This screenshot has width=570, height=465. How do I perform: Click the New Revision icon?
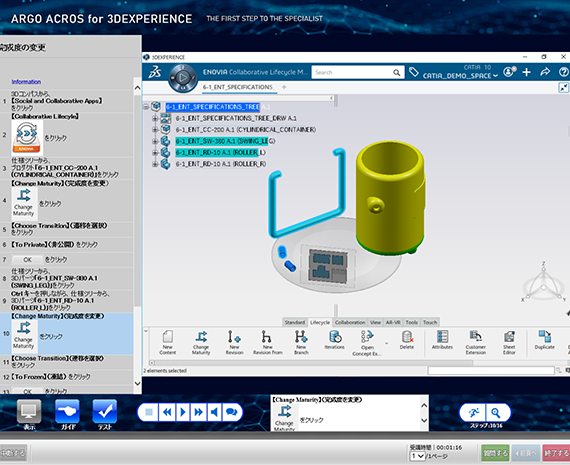click(234, 342)
